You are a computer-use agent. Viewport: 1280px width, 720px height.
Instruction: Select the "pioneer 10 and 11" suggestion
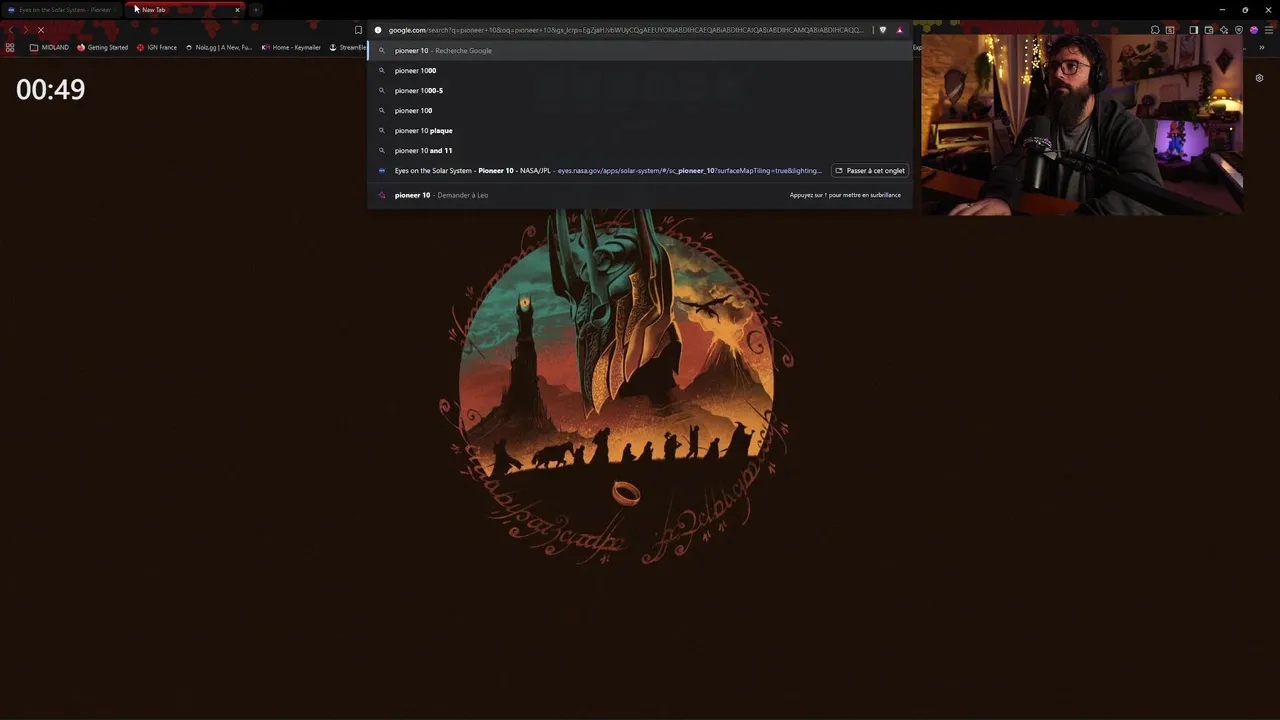pos(640,150)
